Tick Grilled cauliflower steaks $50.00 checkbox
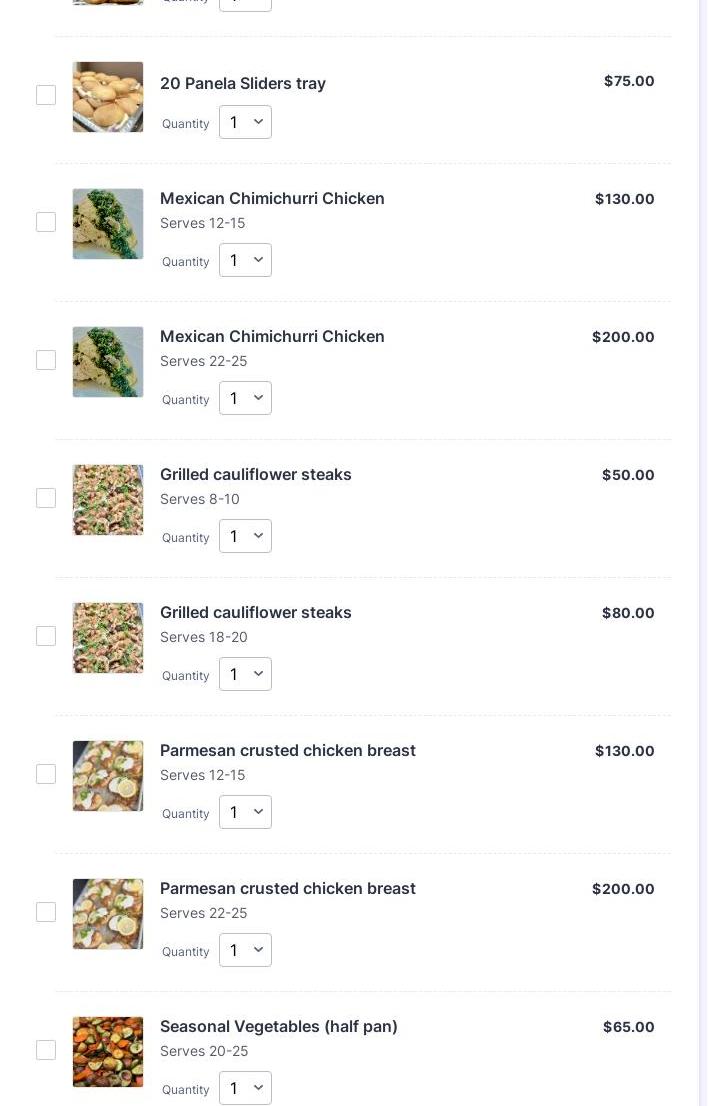Viewport: 710px width, 1106px height. (x=46, y=498)
